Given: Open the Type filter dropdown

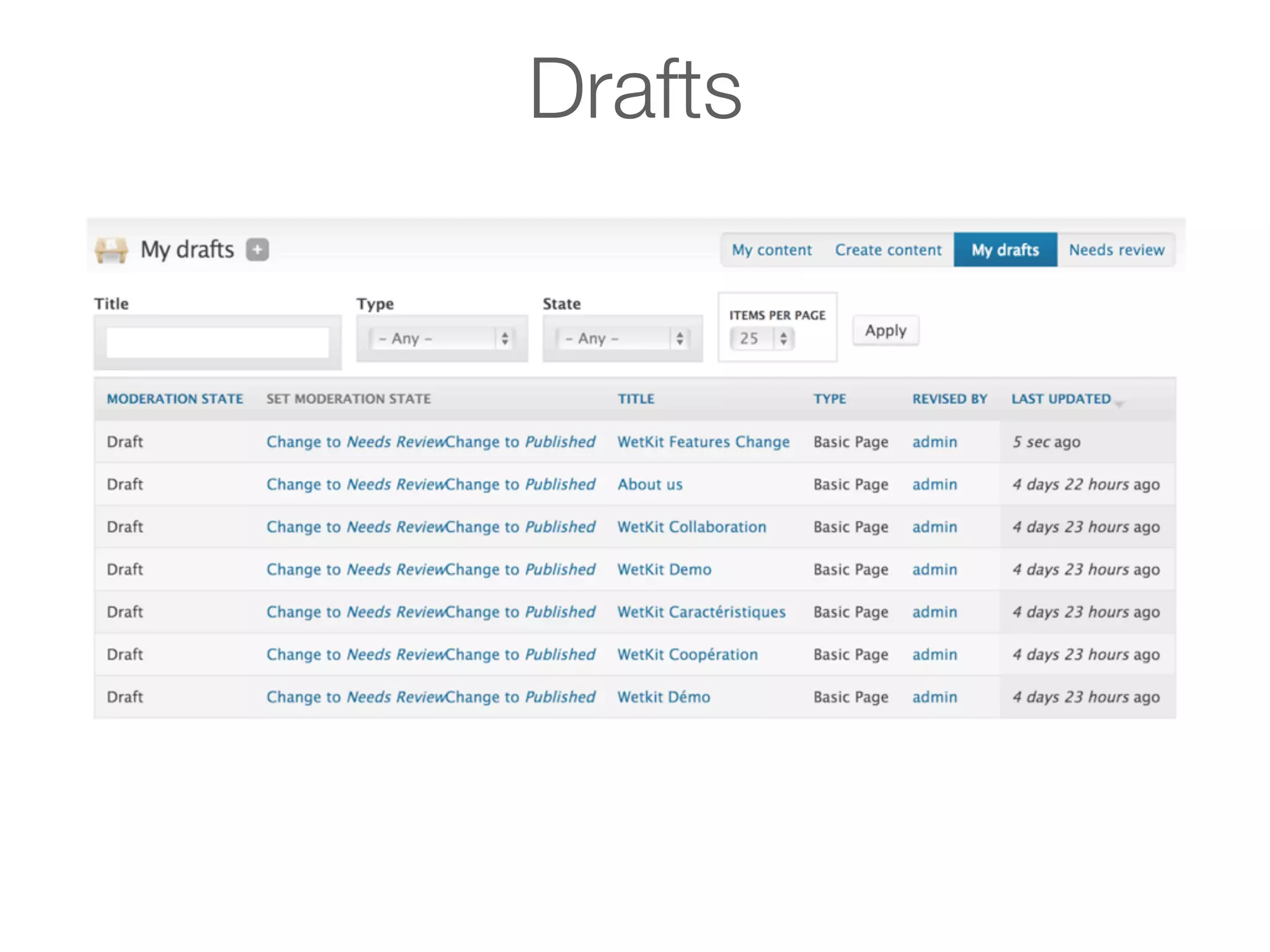Looking at the screenshot, I should click(443, 338).
